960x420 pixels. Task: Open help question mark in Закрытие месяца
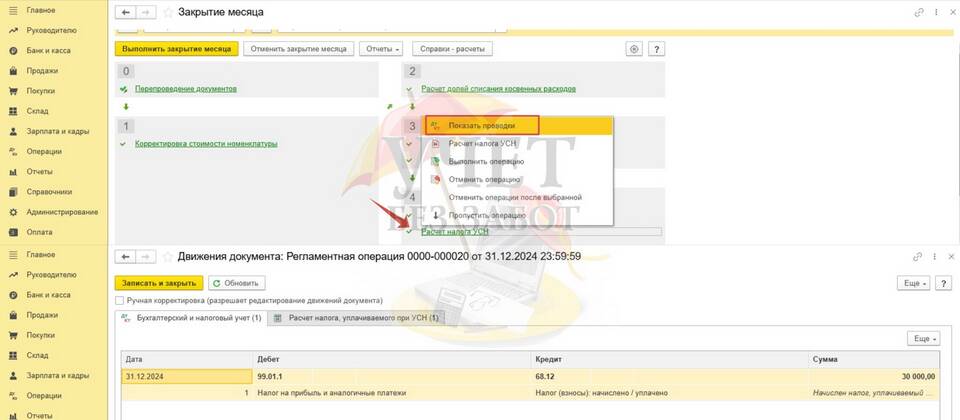coord(656,49)
